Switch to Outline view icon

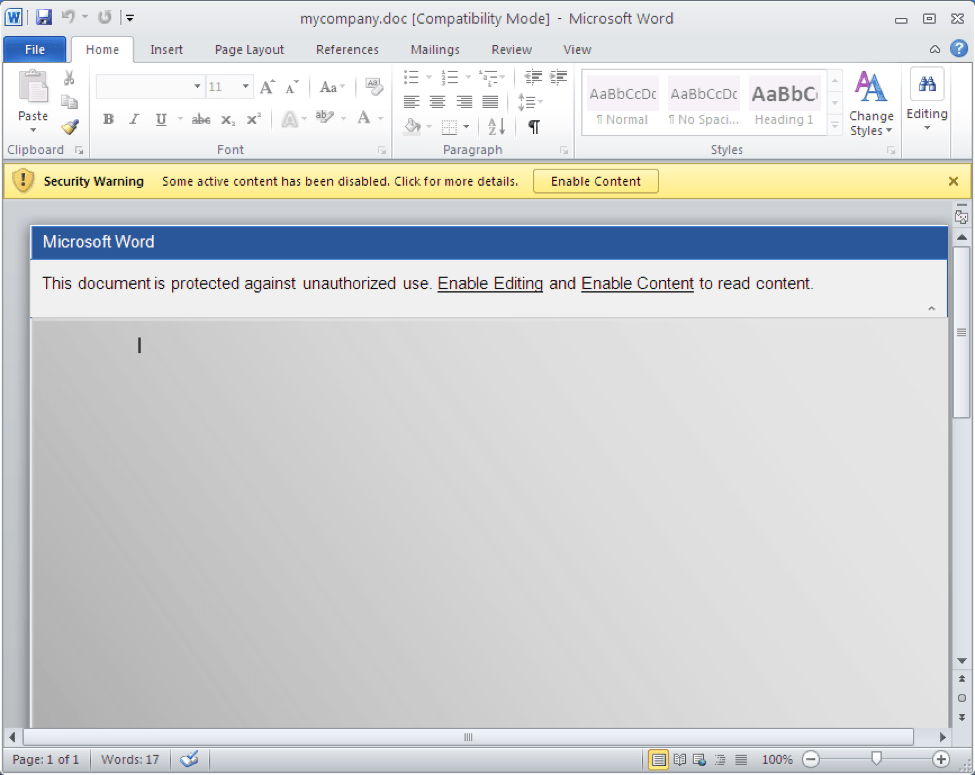click(x=720, y=759)
